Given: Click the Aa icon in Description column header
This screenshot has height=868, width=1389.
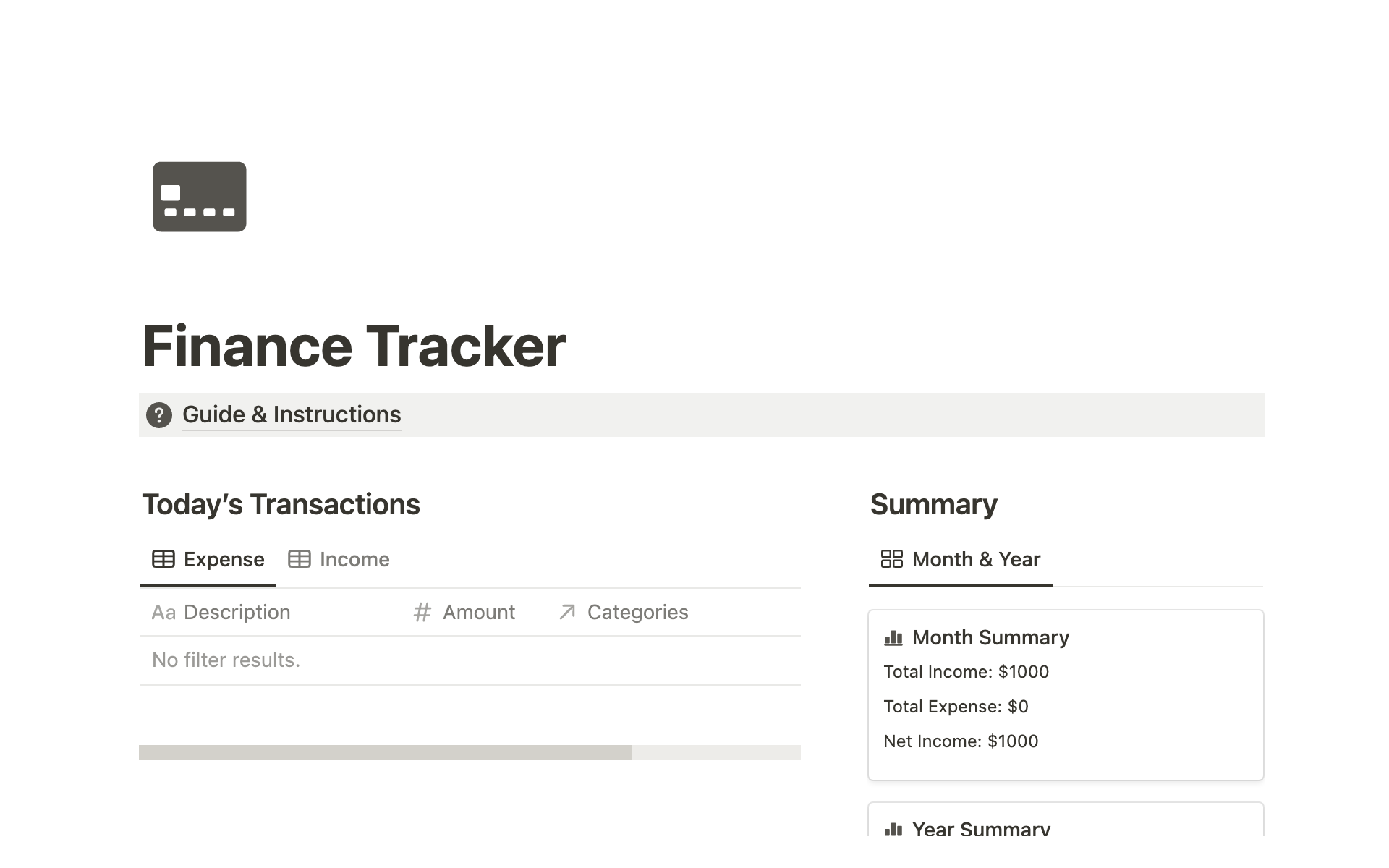Looking at the screenshot, I should coord(164,612).
